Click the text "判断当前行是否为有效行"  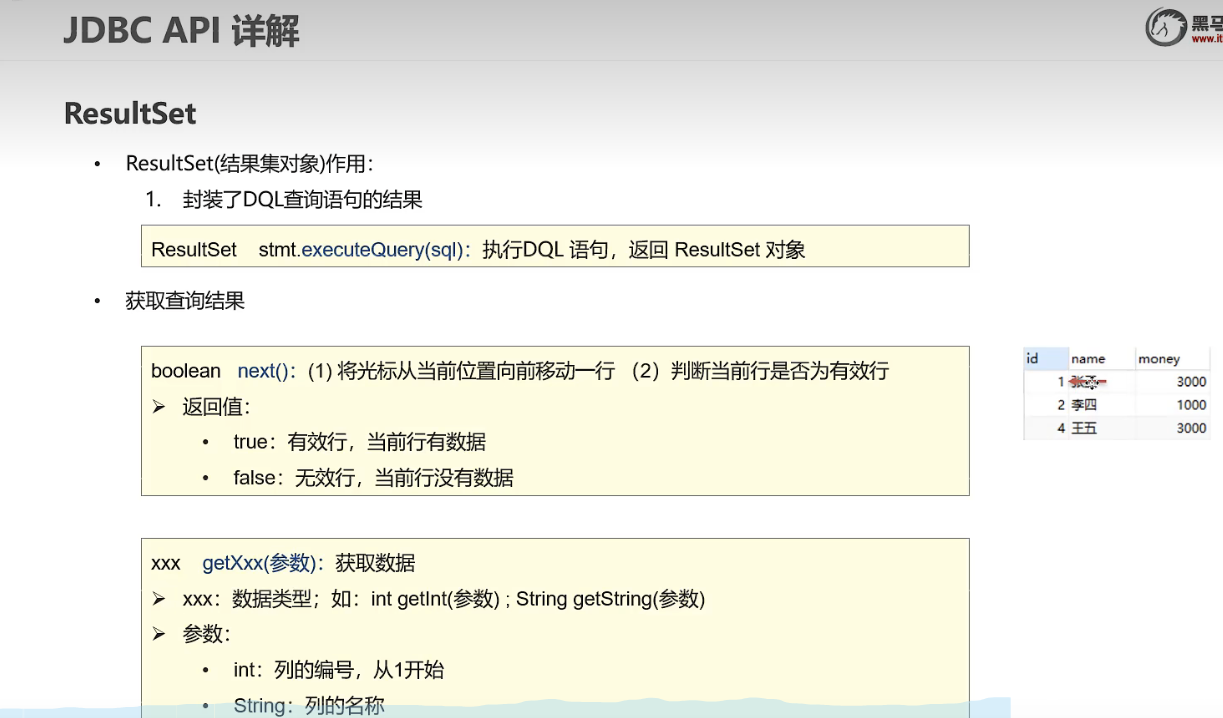779,371
